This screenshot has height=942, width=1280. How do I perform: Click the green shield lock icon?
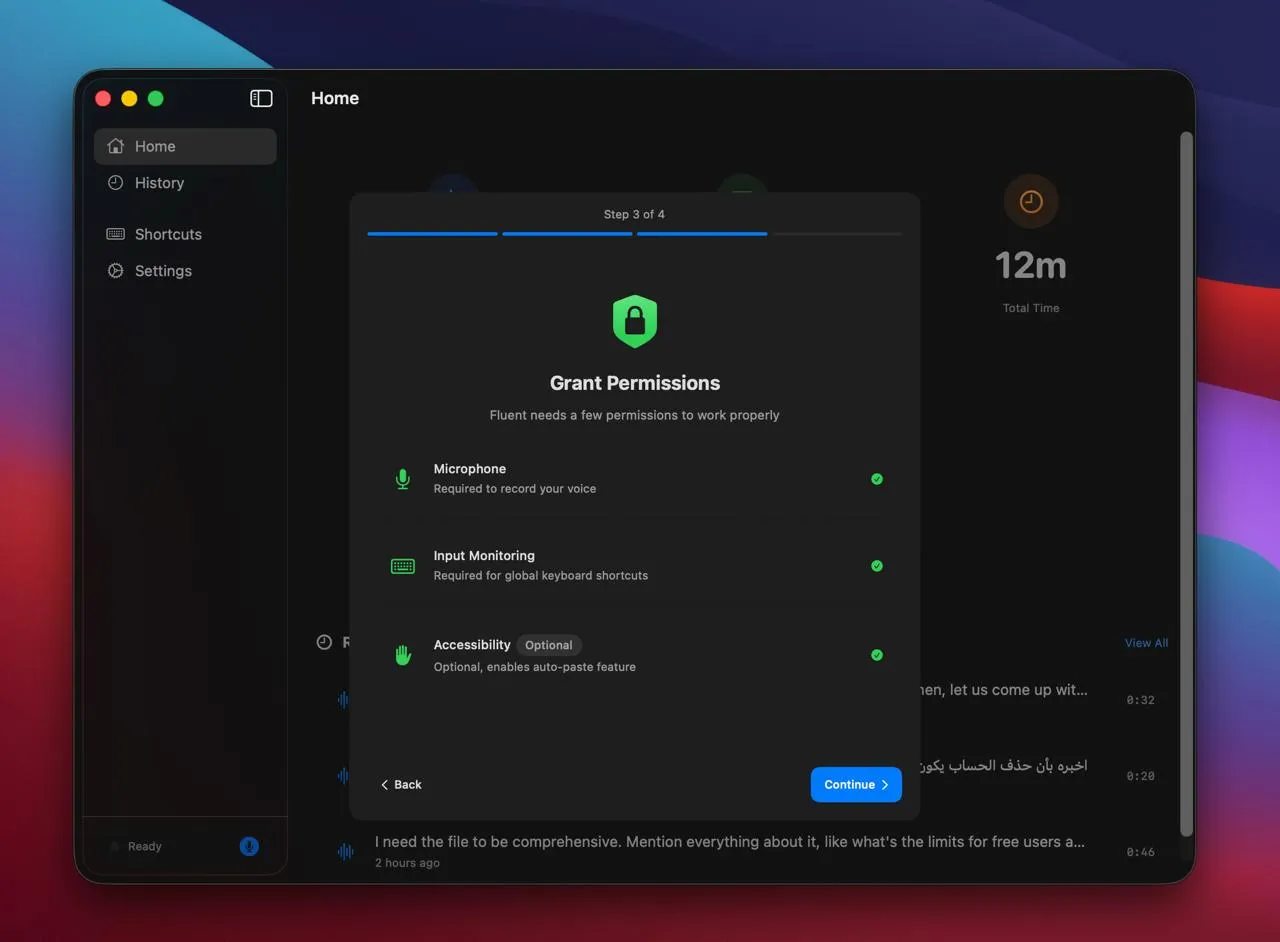(634, 321)
